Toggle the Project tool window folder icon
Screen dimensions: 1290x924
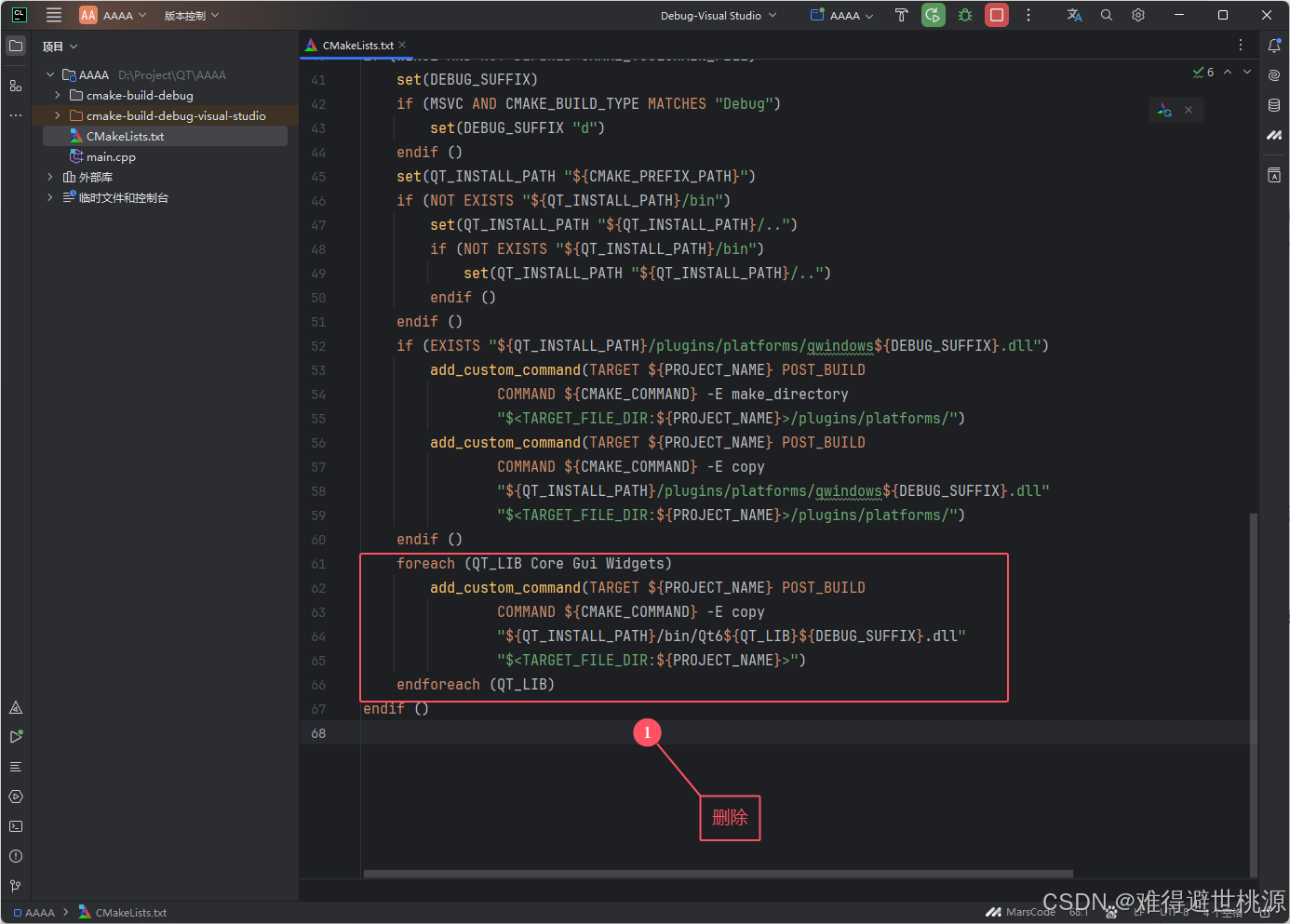pos(16,46)
